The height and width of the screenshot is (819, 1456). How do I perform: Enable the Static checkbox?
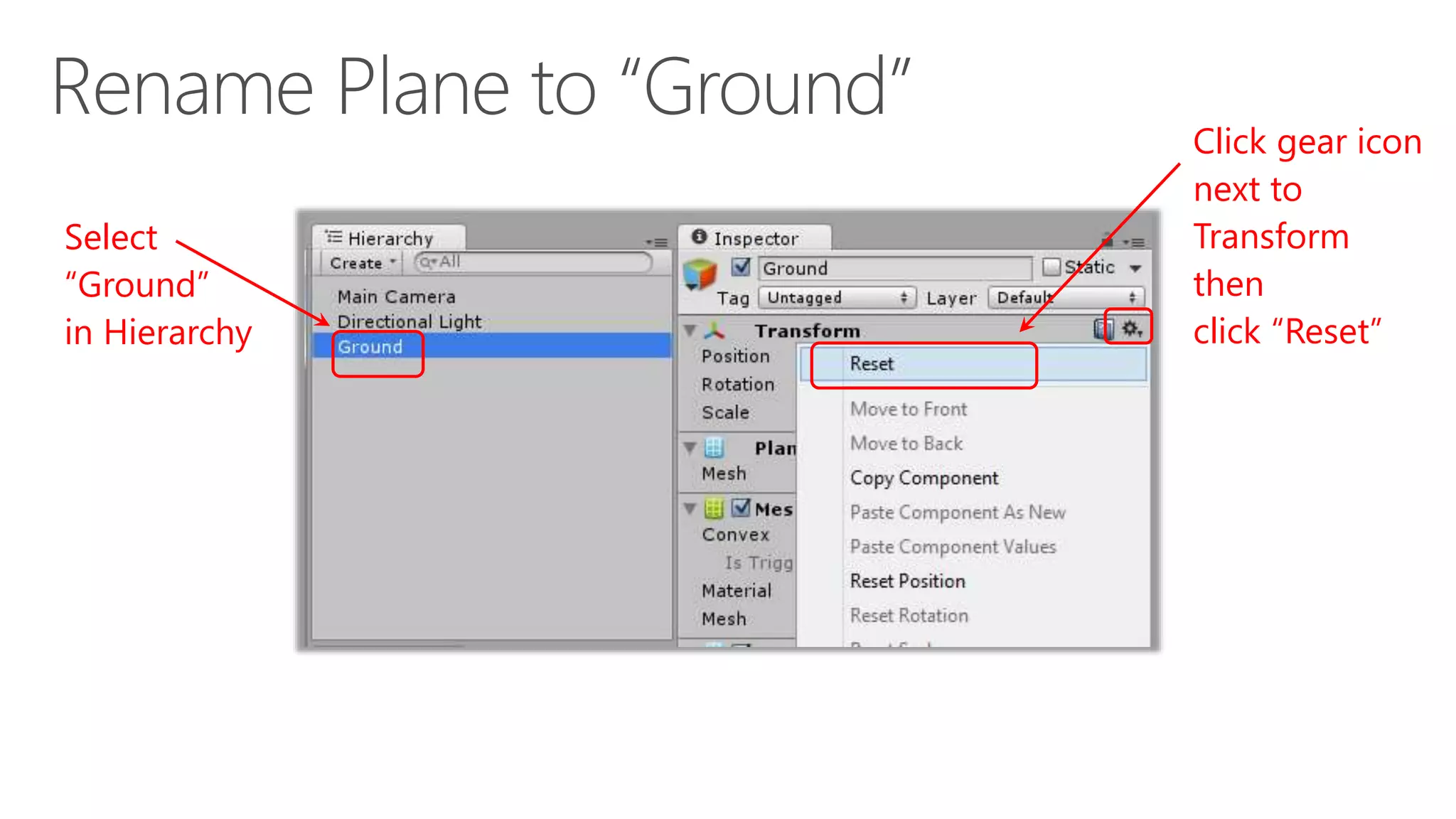coord(1051,267)
